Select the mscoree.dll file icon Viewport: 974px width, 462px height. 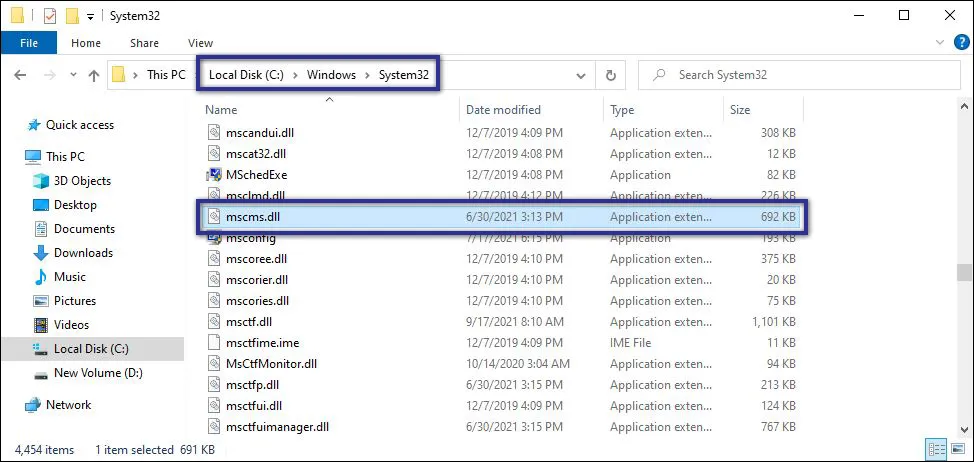214,258
